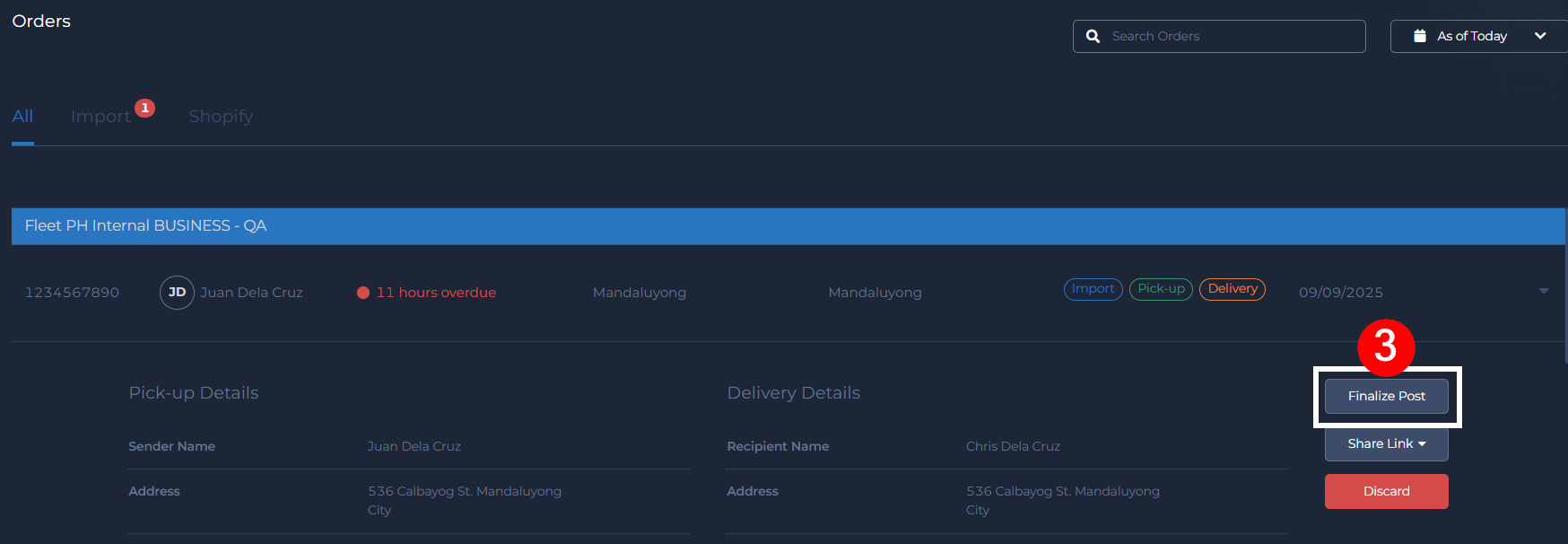This screenshot has width=1568, height=544.
Task: Click the orange Delivery tag
Action: click(x=1232, y=289)
